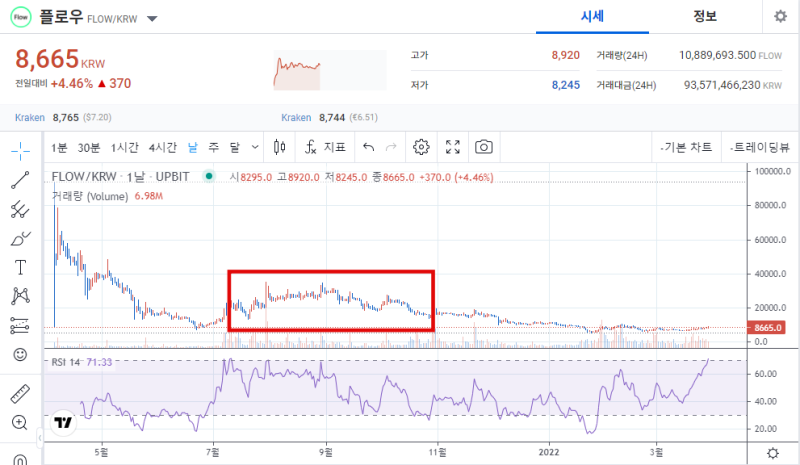Switch to the 시세 tab
The image size is (800, 465).
coord(592,17)
